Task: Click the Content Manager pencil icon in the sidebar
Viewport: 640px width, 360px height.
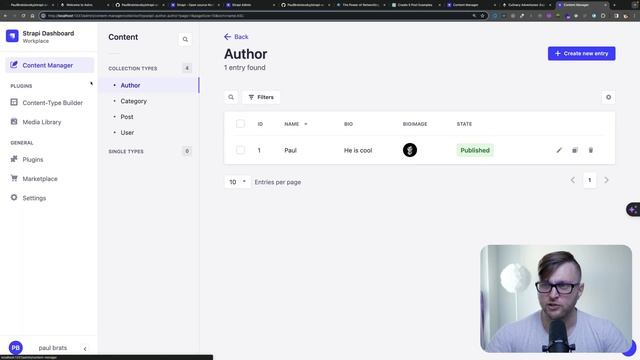Action: point(14,64)
